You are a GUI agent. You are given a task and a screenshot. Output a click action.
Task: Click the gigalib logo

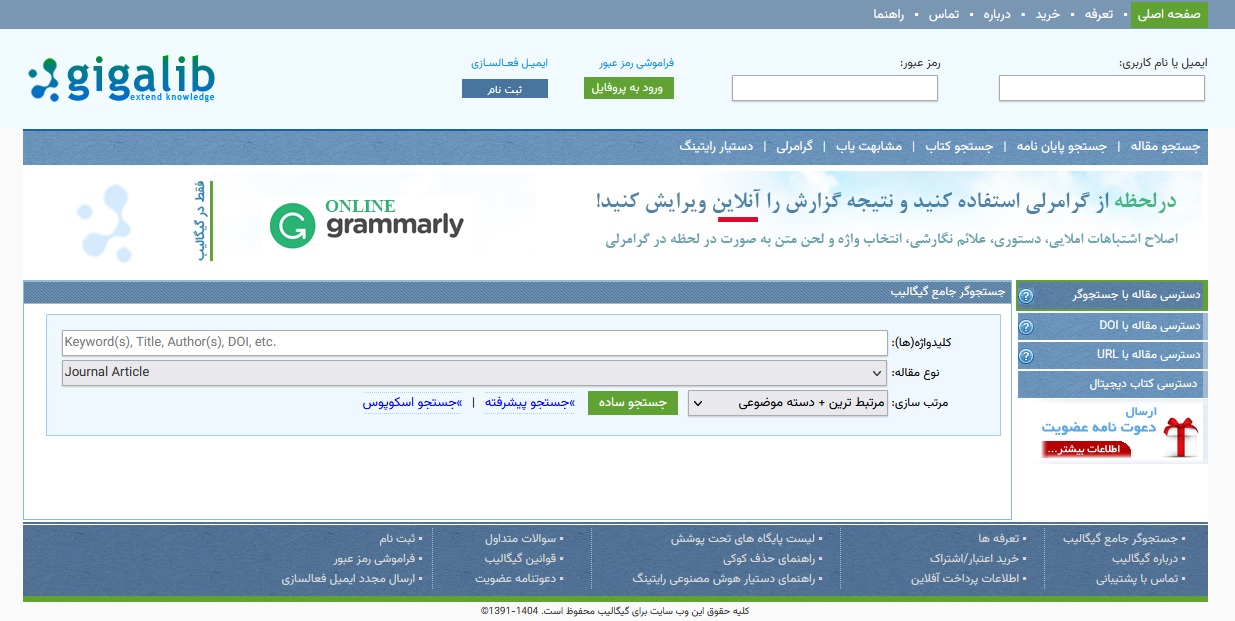tap(122, 80)
